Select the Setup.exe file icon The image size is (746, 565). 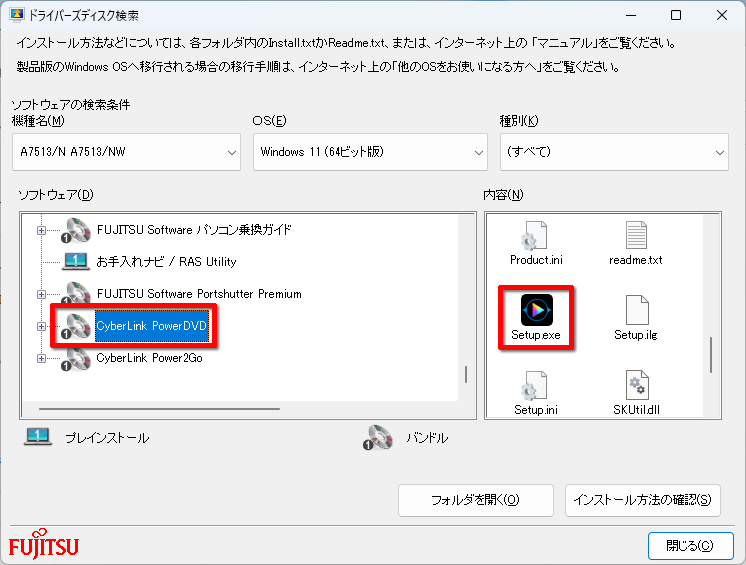tap(537, 309)
